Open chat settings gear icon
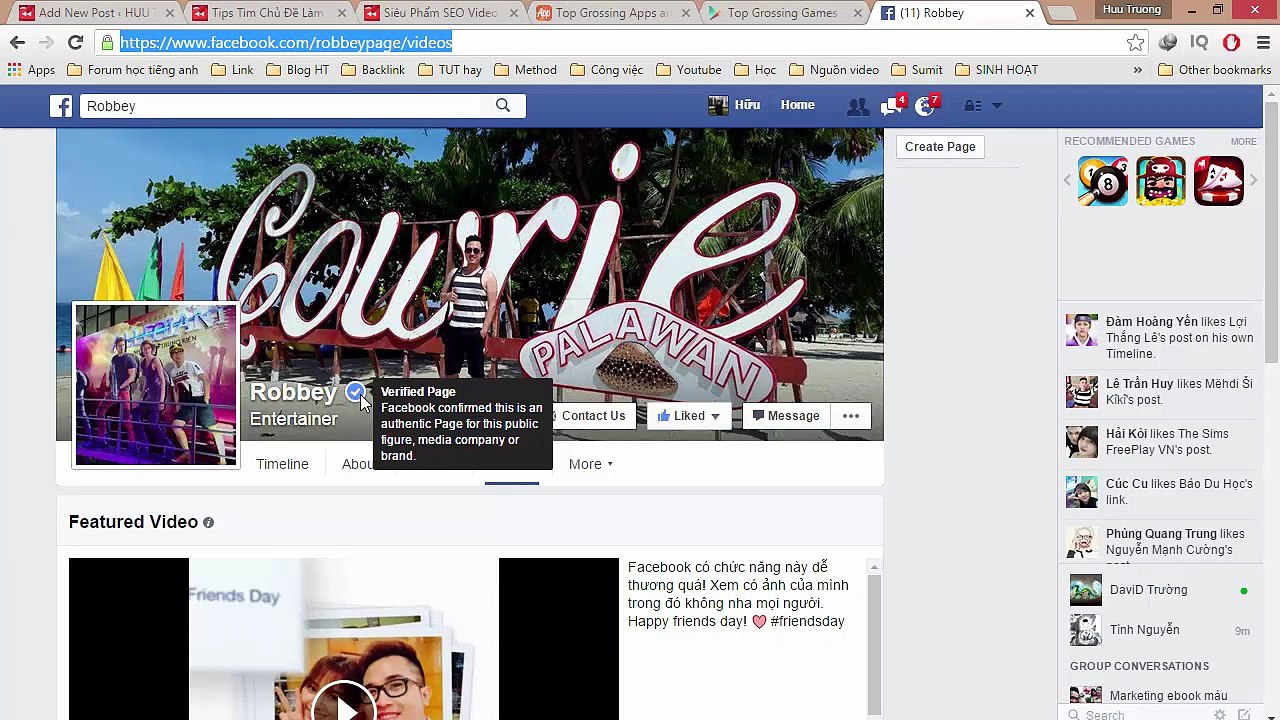1280x720 pixels. 1220,714
